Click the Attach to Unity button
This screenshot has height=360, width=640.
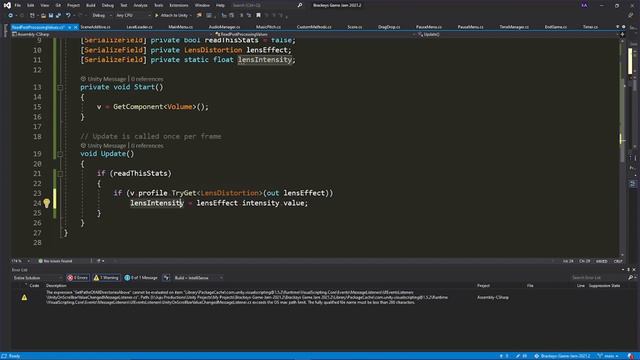tap(173, 16)
